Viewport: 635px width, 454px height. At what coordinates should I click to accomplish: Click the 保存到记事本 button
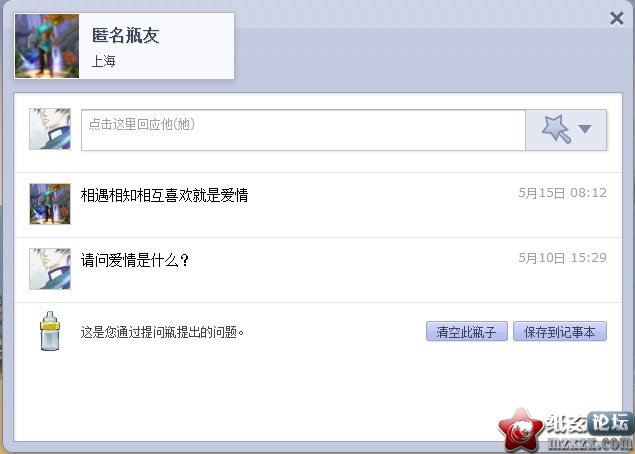point(560,332)
